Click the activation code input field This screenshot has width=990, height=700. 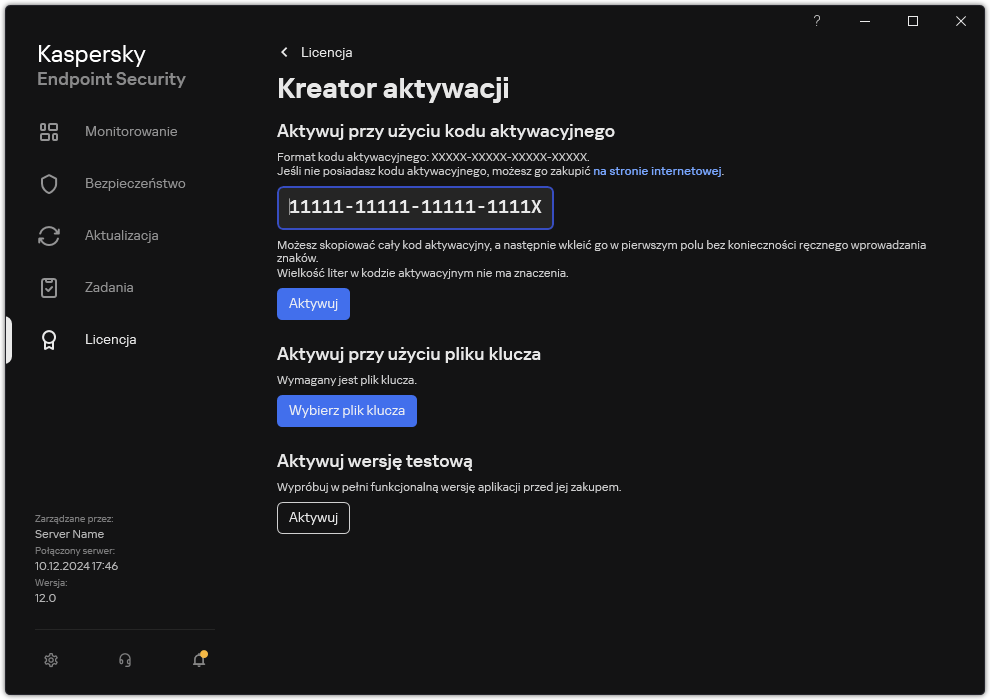pyautogui.click(x=415, y=208)
